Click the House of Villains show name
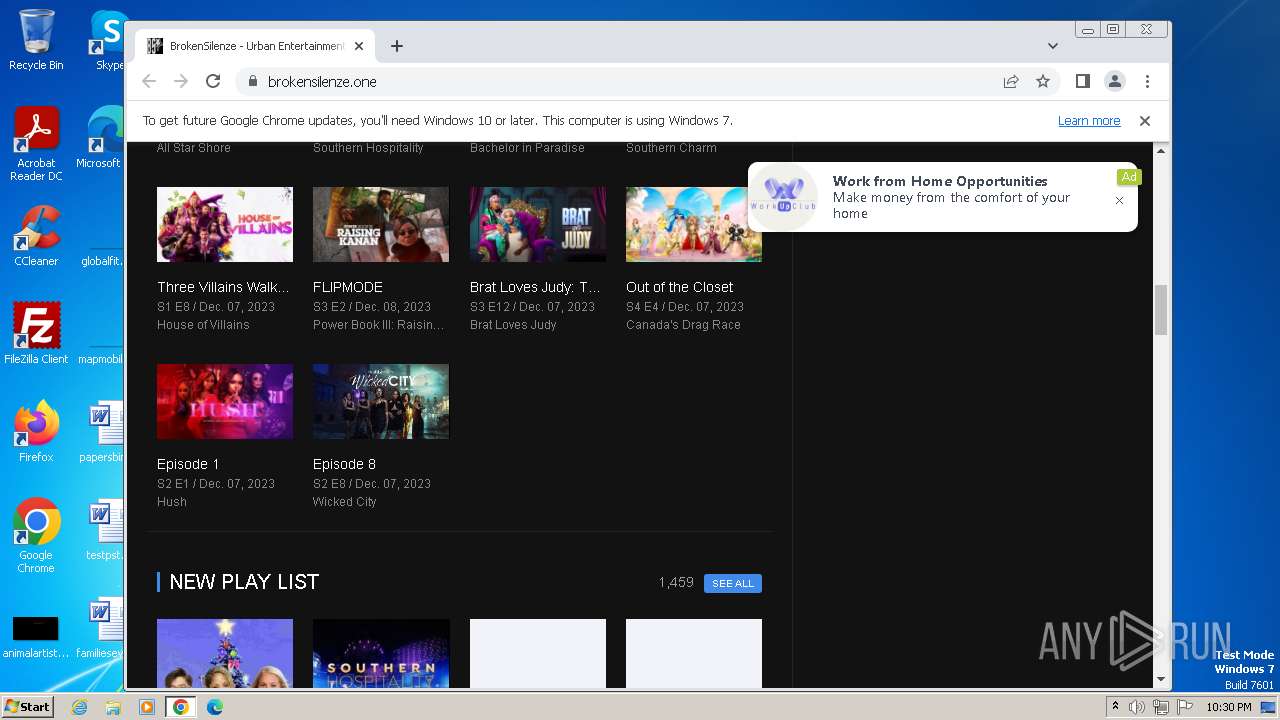 [203, 325]
